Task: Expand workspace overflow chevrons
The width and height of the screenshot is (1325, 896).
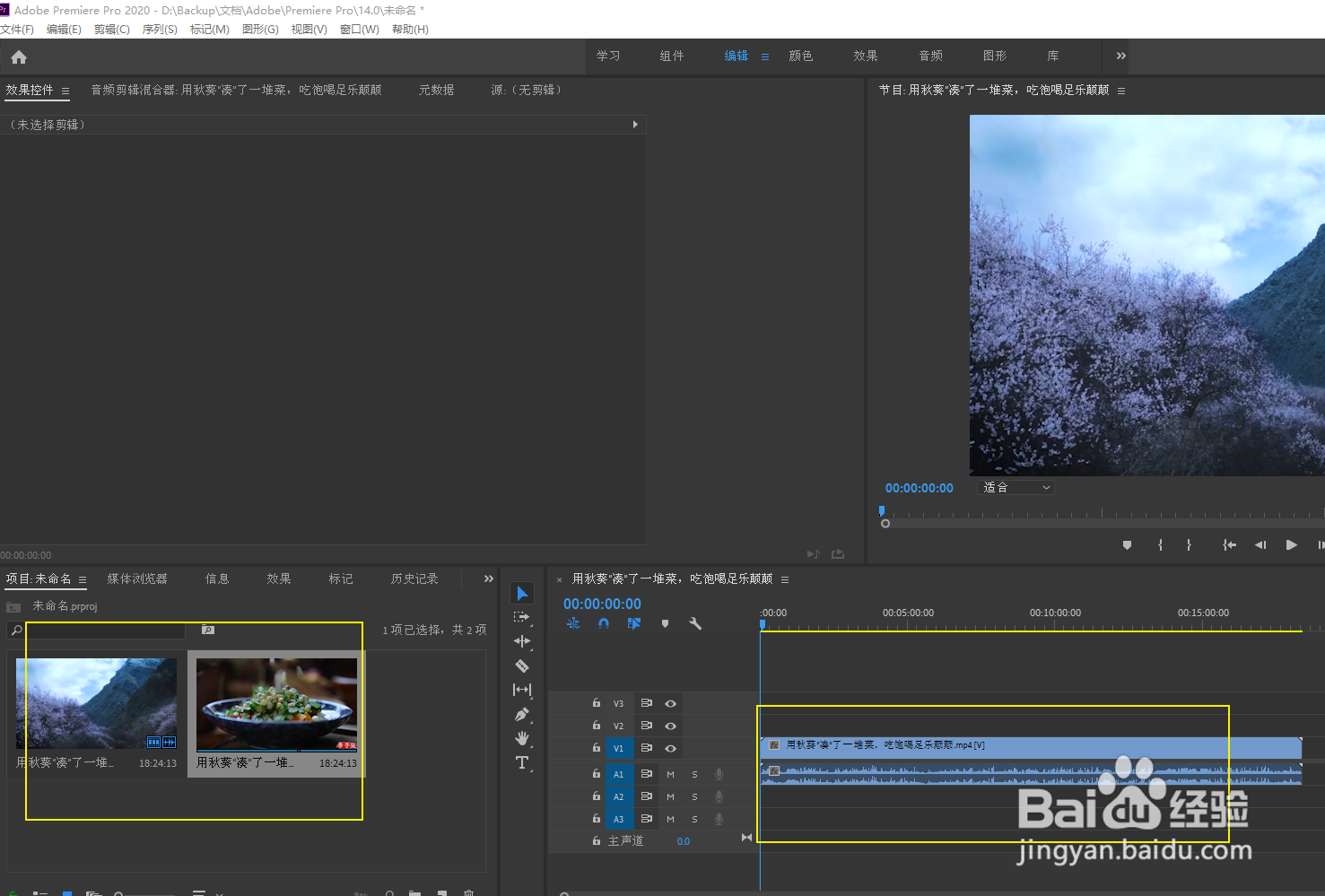Action: pos(1120,56)
